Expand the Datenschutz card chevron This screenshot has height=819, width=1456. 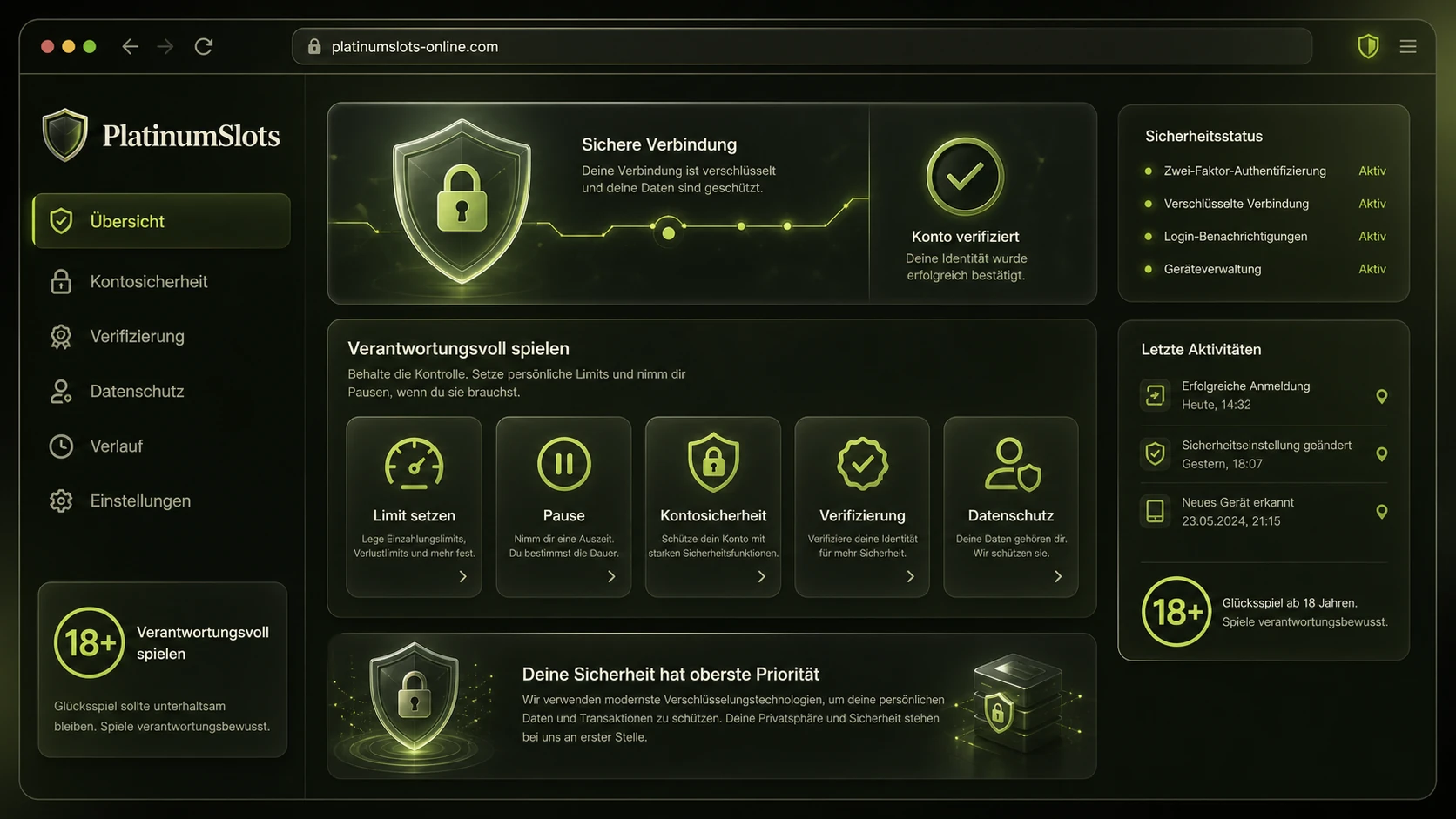tap(1058, 576)
